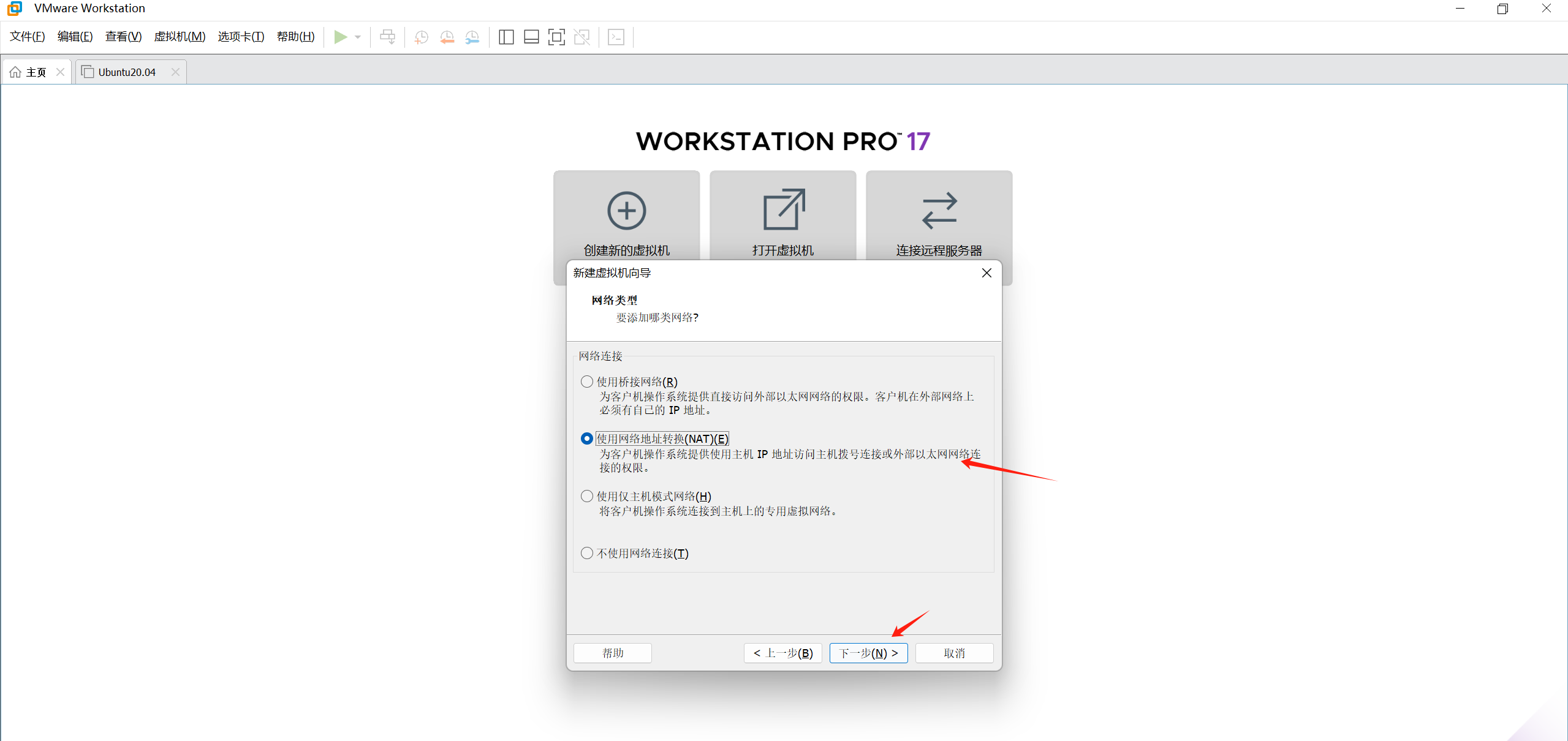Viewport: 1568px width, 741px height.
Task: Click the 连接远程服务器 arrows icon
Action: [x=939, y=211]
